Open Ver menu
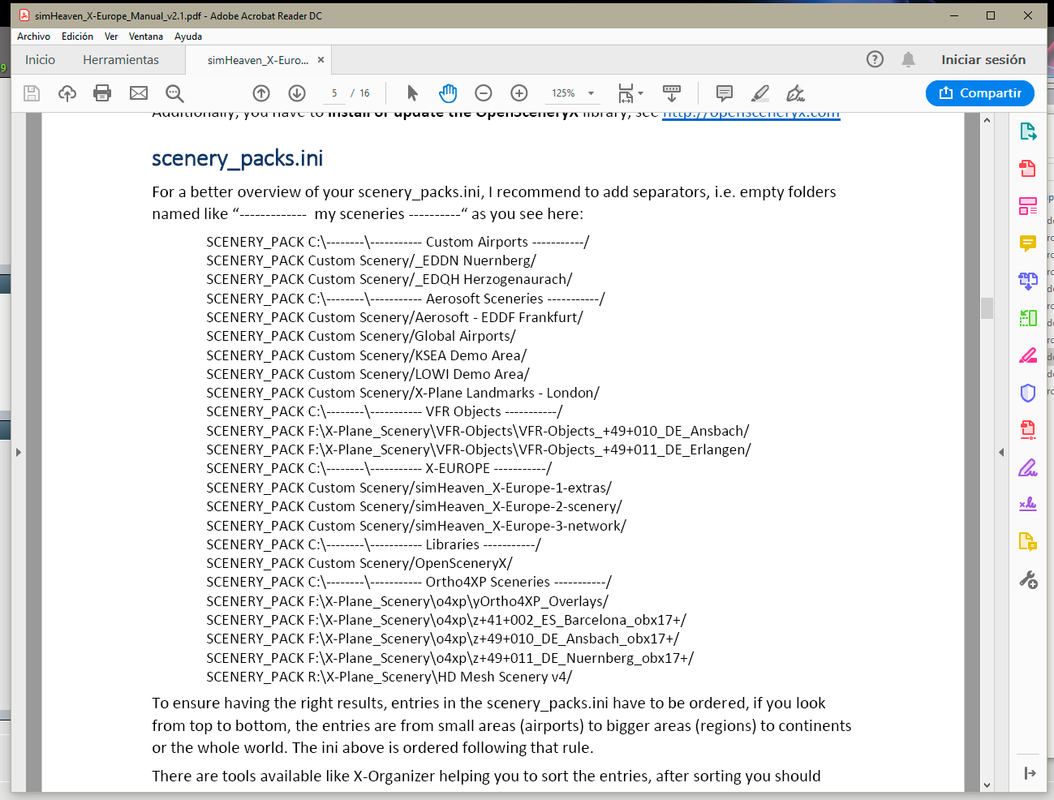This screenshot has width=1054, height=800. coord(111,36)
